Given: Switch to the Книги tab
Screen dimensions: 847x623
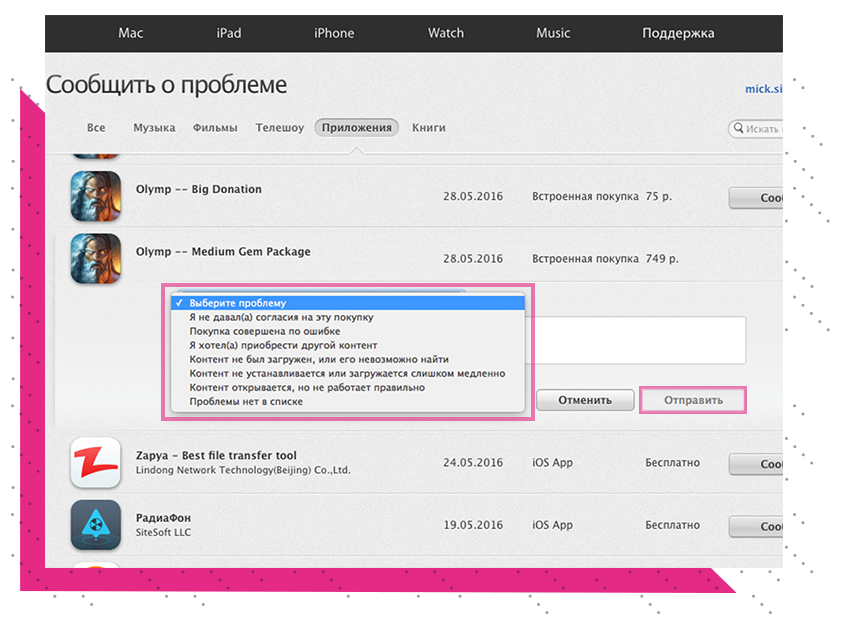Looking at the screenshot, I should pyautogui.click(x=428, y=128).
